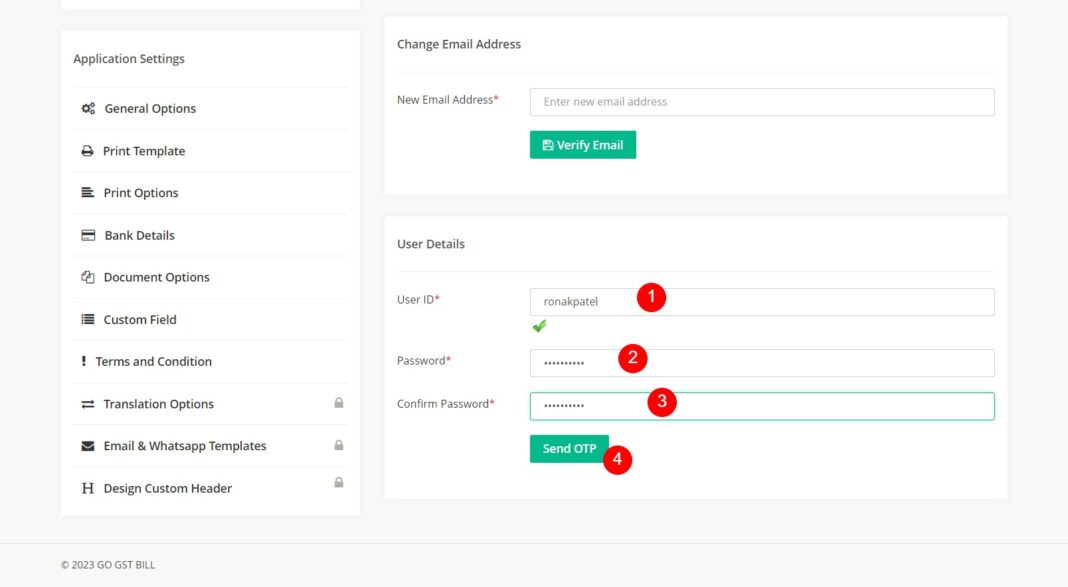Image resolution: width=1068 pixels, height=587 pixels.
Task: Click the Verify Email button
Action: (583, 144)
